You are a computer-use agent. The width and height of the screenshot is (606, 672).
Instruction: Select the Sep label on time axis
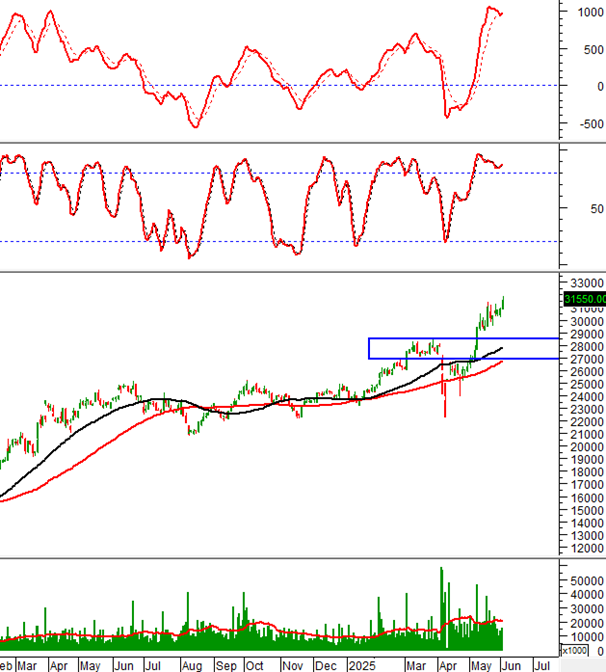[226, 666]
